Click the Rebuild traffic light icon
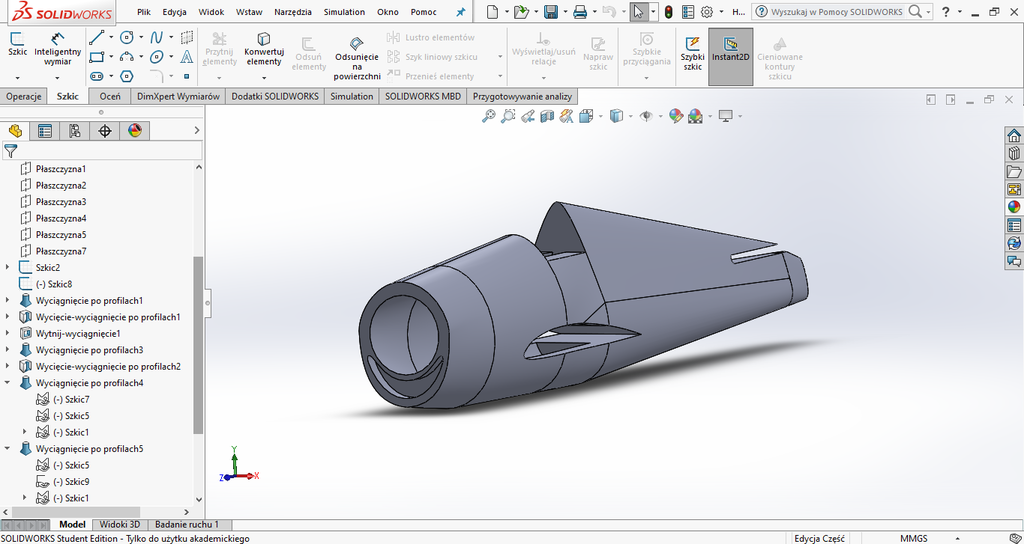This screenshot has height=544, width=1024. (668, 12)
